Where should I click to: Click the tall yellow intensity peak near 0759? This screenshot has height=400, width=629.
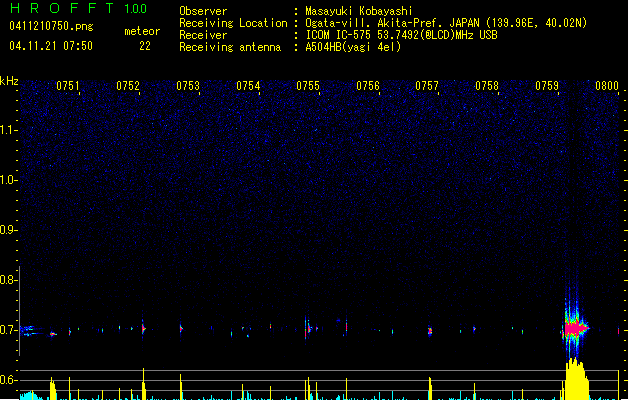[x=576, y=379]
